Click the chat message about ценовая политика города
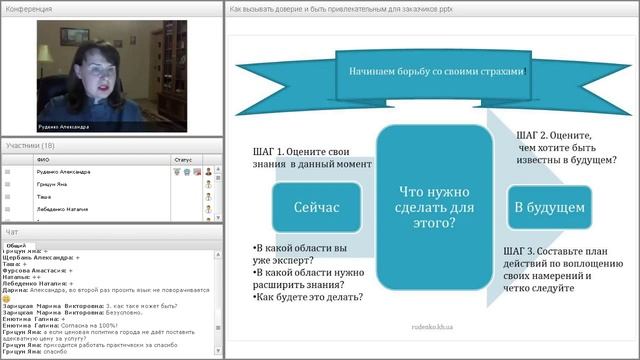 point(99,336)
